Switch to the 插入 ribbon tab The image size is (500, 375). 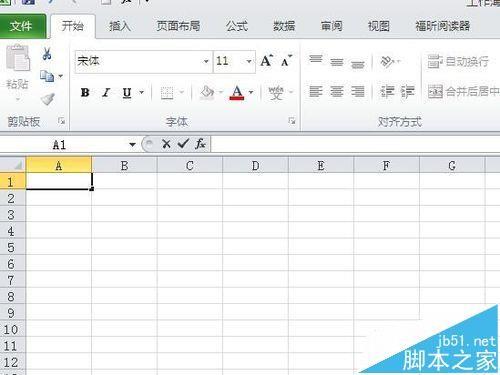pos(120,26)
